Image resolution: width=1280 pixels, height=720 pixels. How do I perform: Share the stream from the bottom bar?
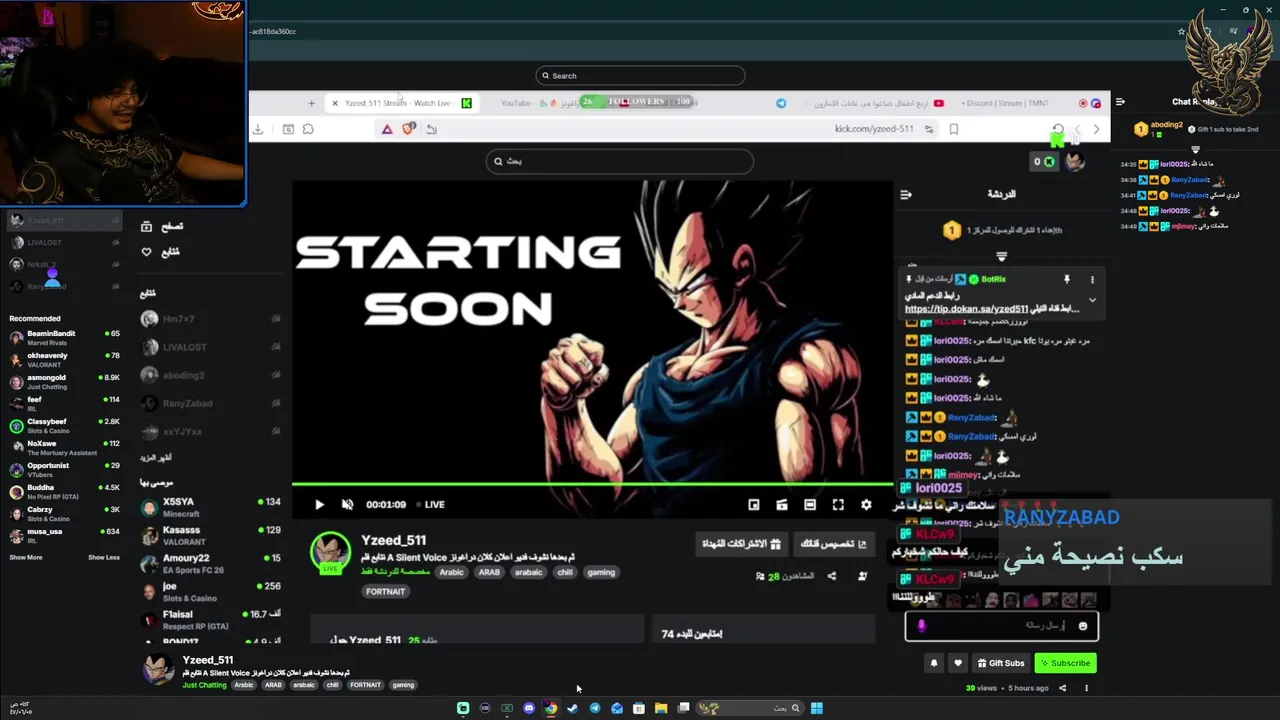1062,688
